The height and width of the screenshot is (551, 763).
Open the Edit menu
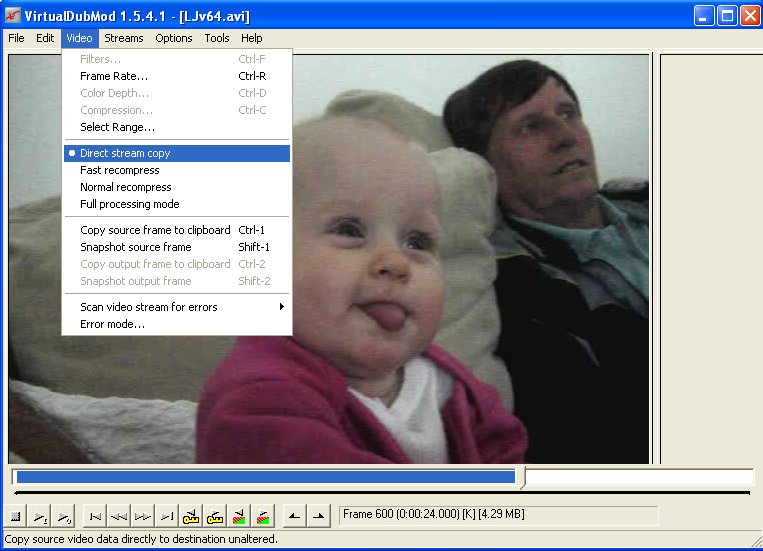tap(45, 38)
